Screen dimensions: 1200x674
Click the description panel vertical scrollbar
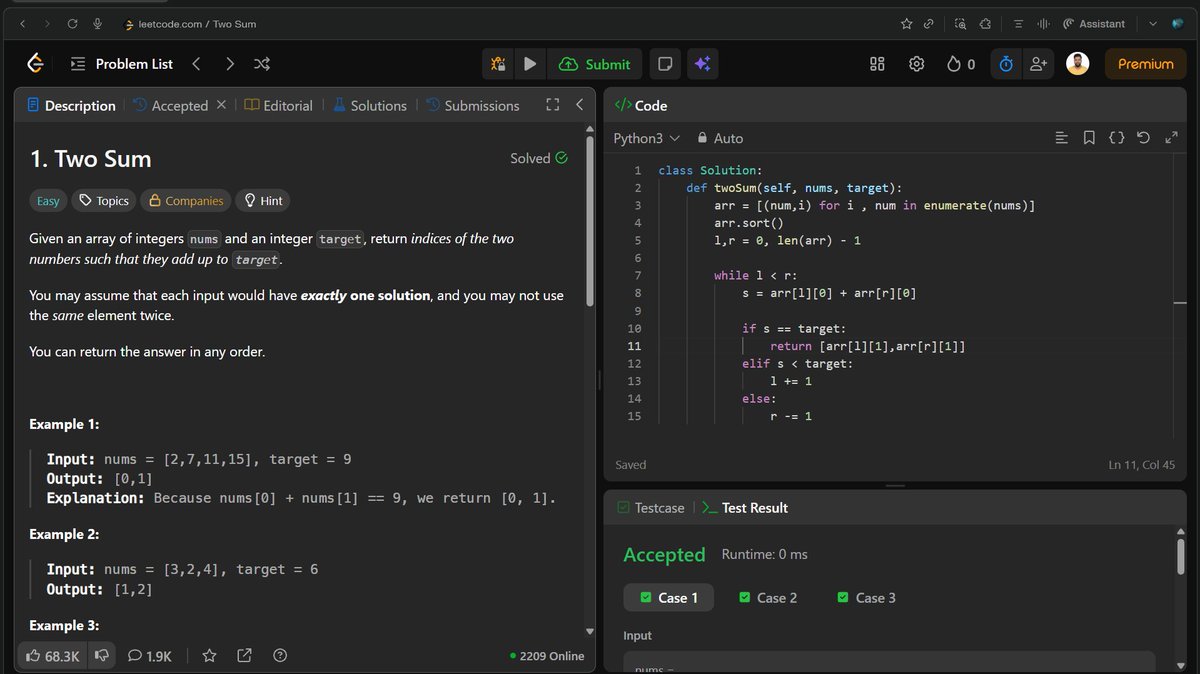point(590,222)
